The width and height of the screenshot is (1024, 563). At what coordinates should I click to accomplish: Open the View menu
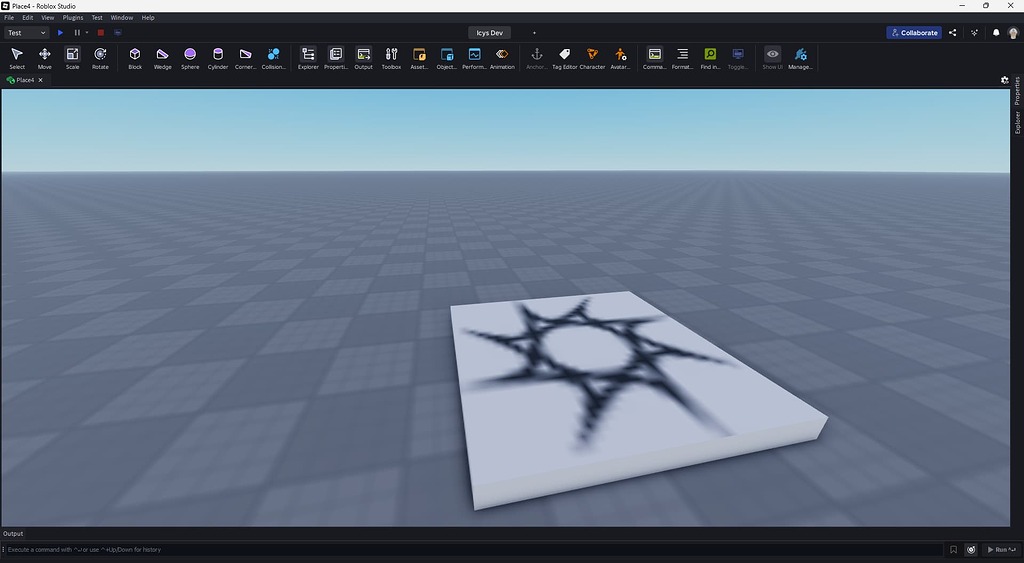pyautogui.click(x=48, y=18)
